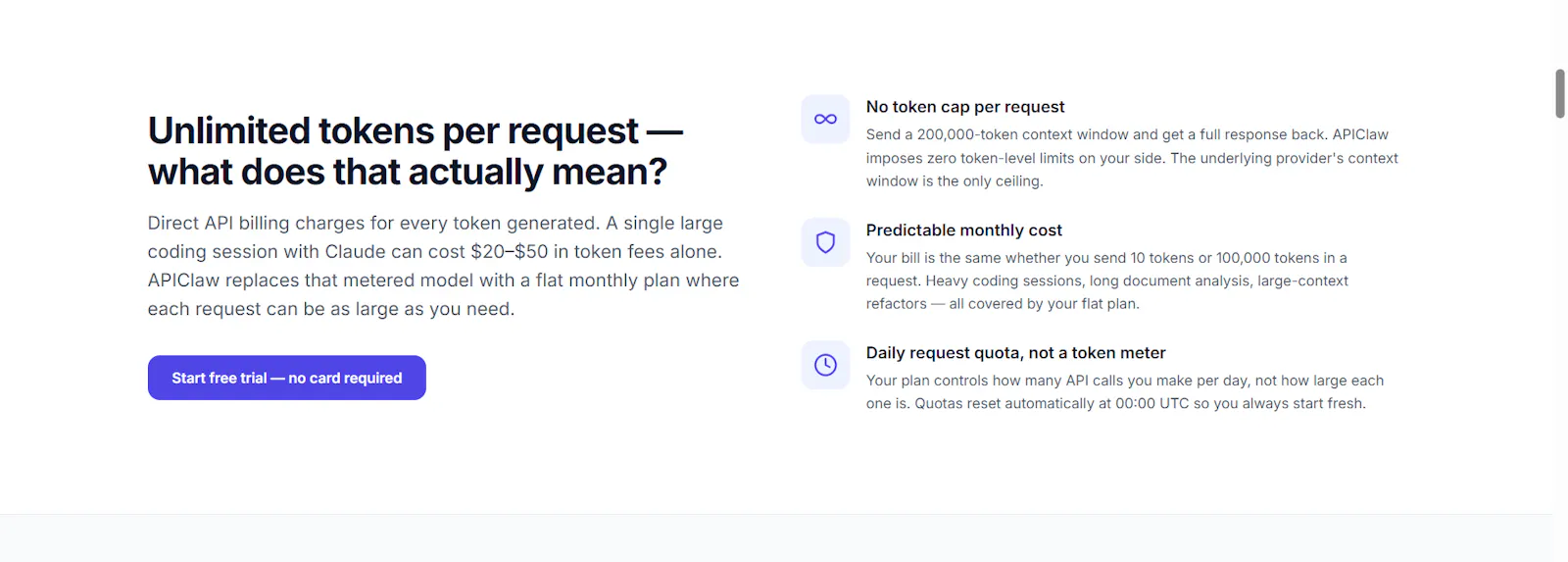This screenshot has width=1568, height=562.
Task: Click the Daily request quota heading
Action: [x=1016, y=353]
